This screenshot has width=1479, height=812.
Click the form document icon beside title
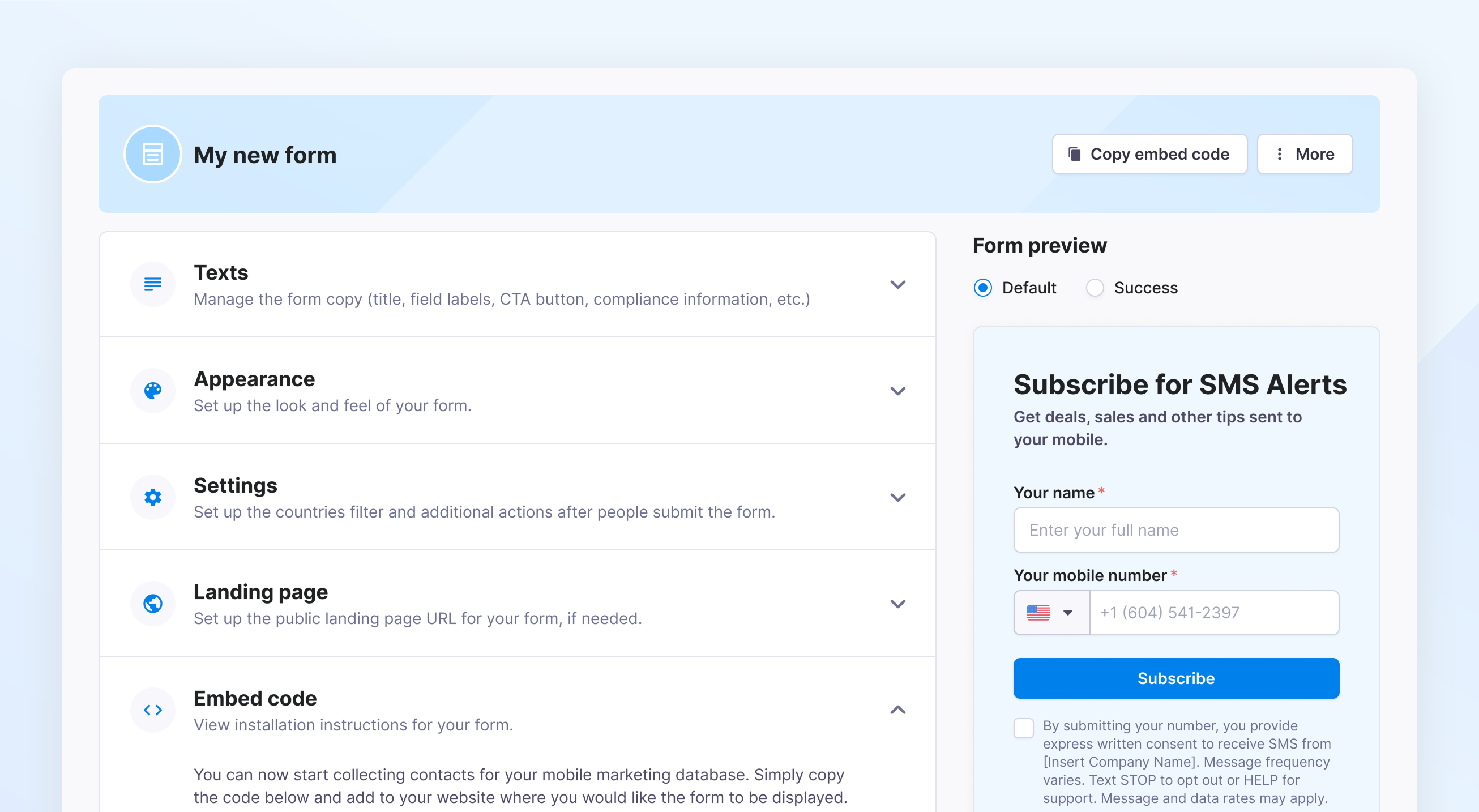[x=153, y=155]
